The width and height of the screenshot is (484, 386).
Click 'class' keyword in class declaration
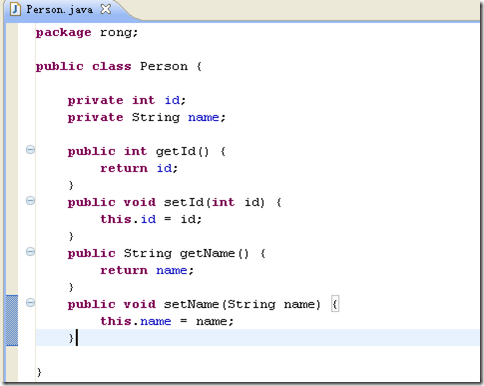(112, 66)
